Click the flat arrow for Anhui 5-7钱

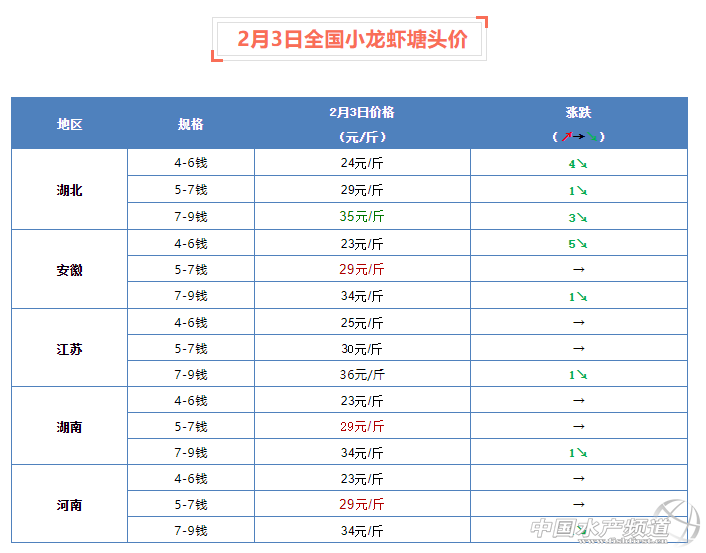[x=578, y=270]
